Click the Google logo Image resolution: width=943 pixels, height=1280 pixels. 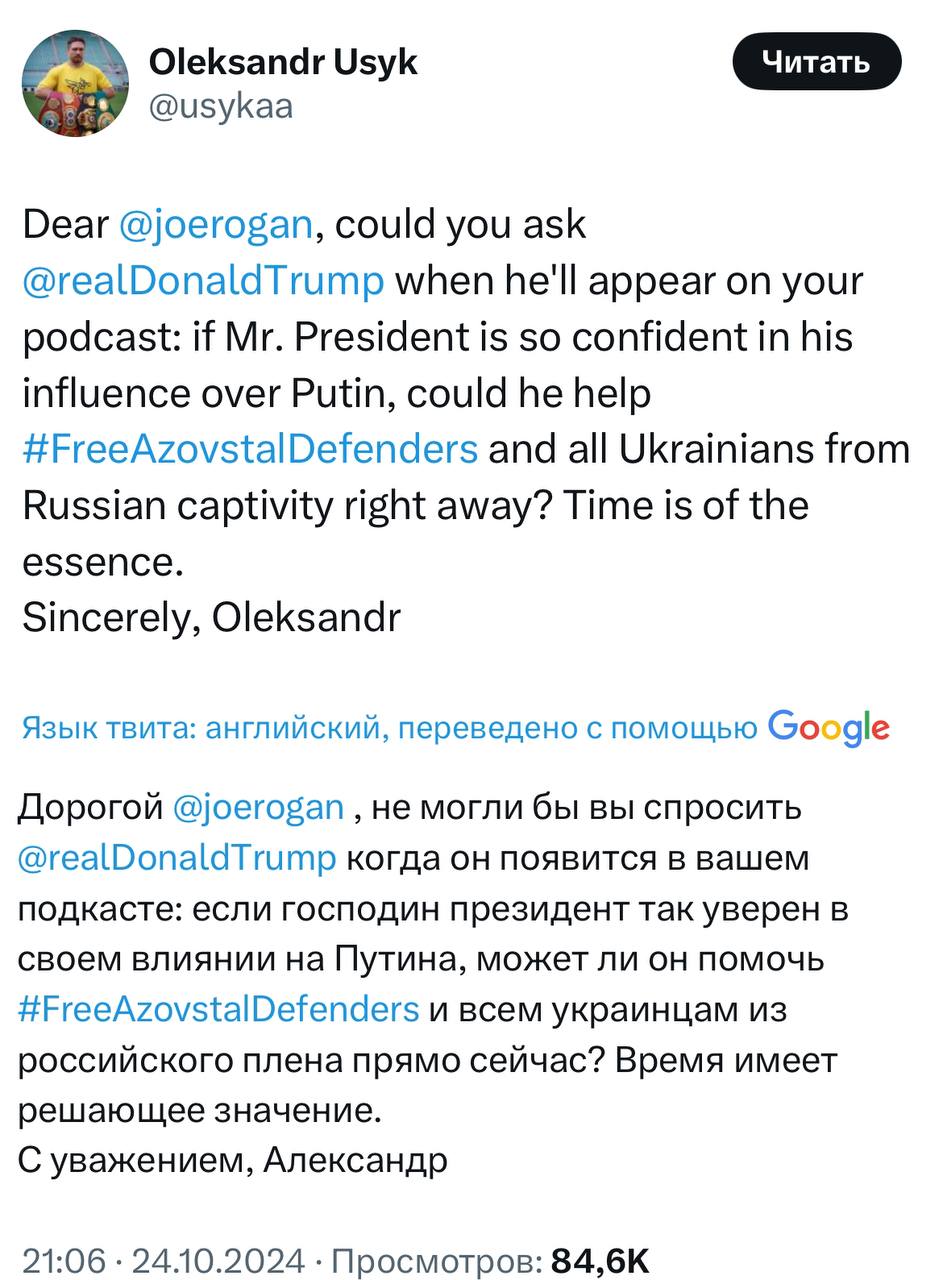click(829, 728)
